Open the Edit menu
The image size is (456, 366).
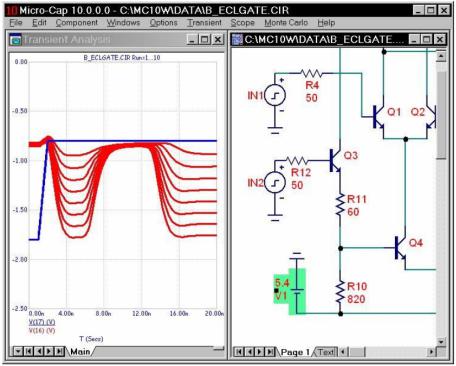coord(39,23)
